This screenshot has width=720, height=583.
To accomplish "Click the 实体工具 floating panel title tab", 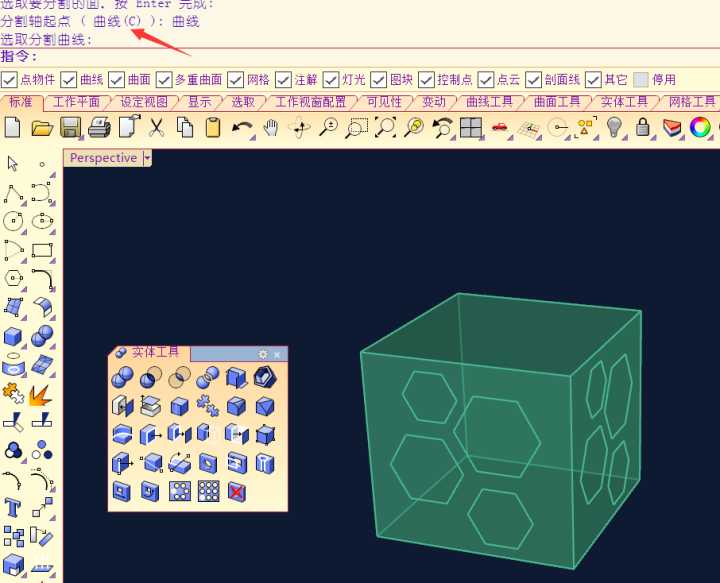I will (149, 353).
